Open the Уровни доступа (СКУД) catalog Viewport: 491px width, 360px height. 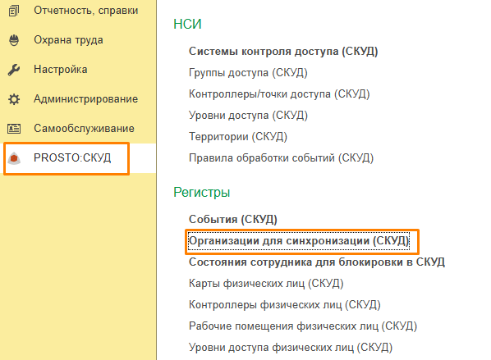coord(248,115)
